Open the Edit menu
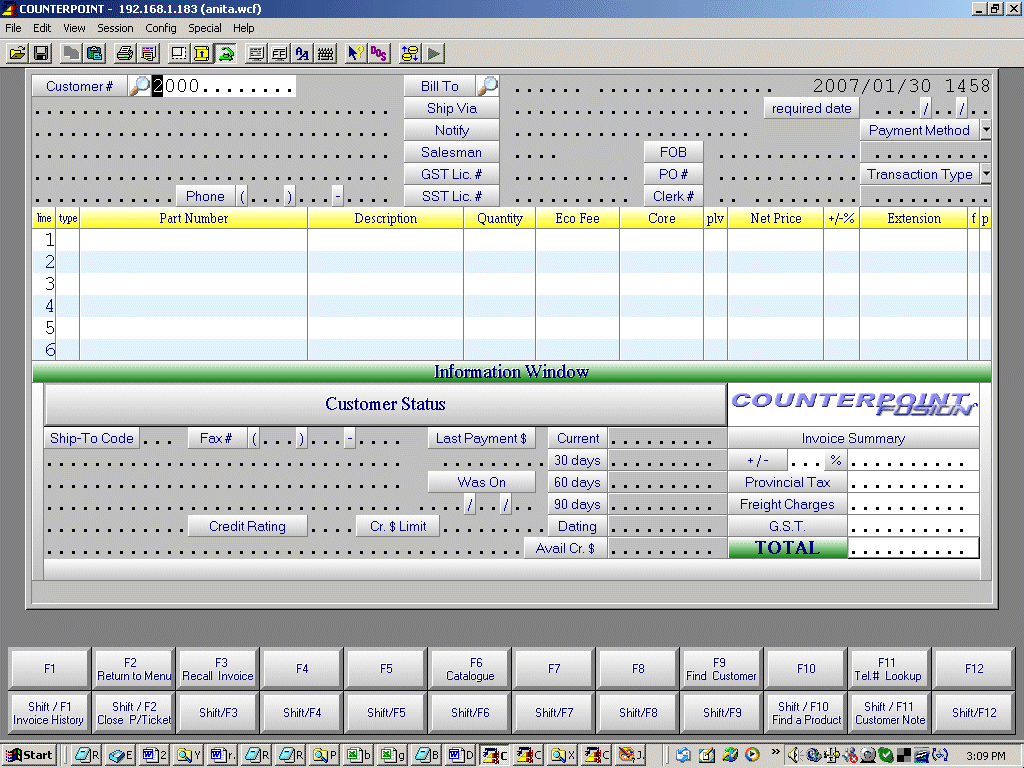This screenshot has width=1024, height=768. point(42,28)
